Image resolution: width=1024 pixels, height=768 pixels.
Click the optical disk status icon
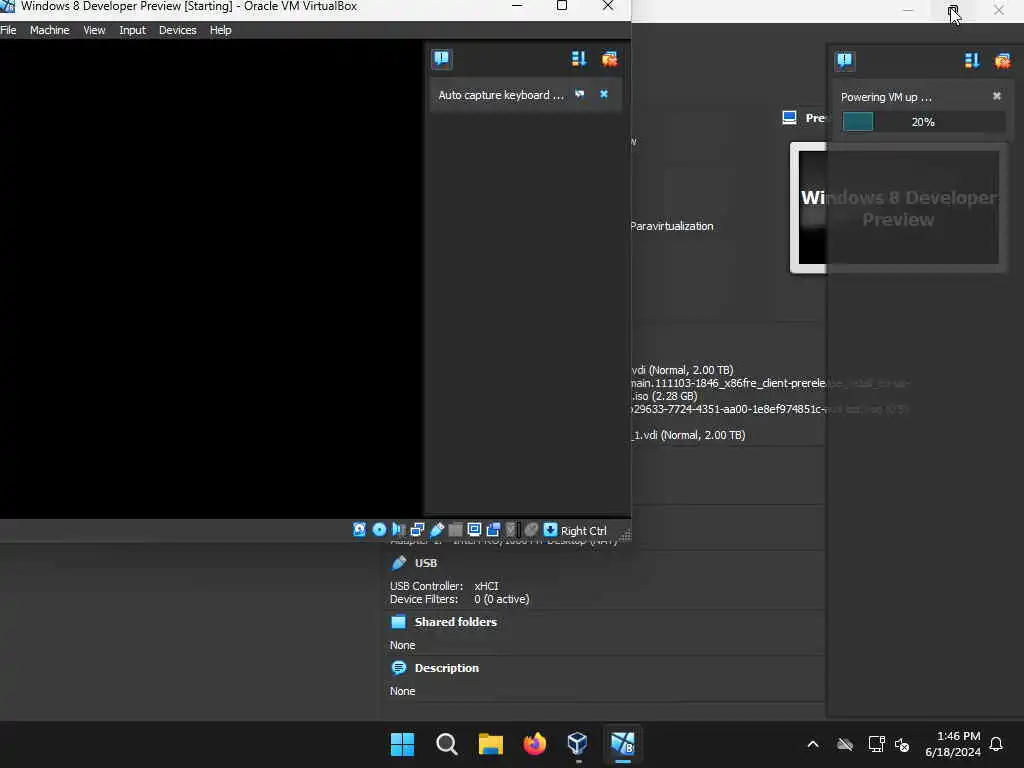point(379,530)
